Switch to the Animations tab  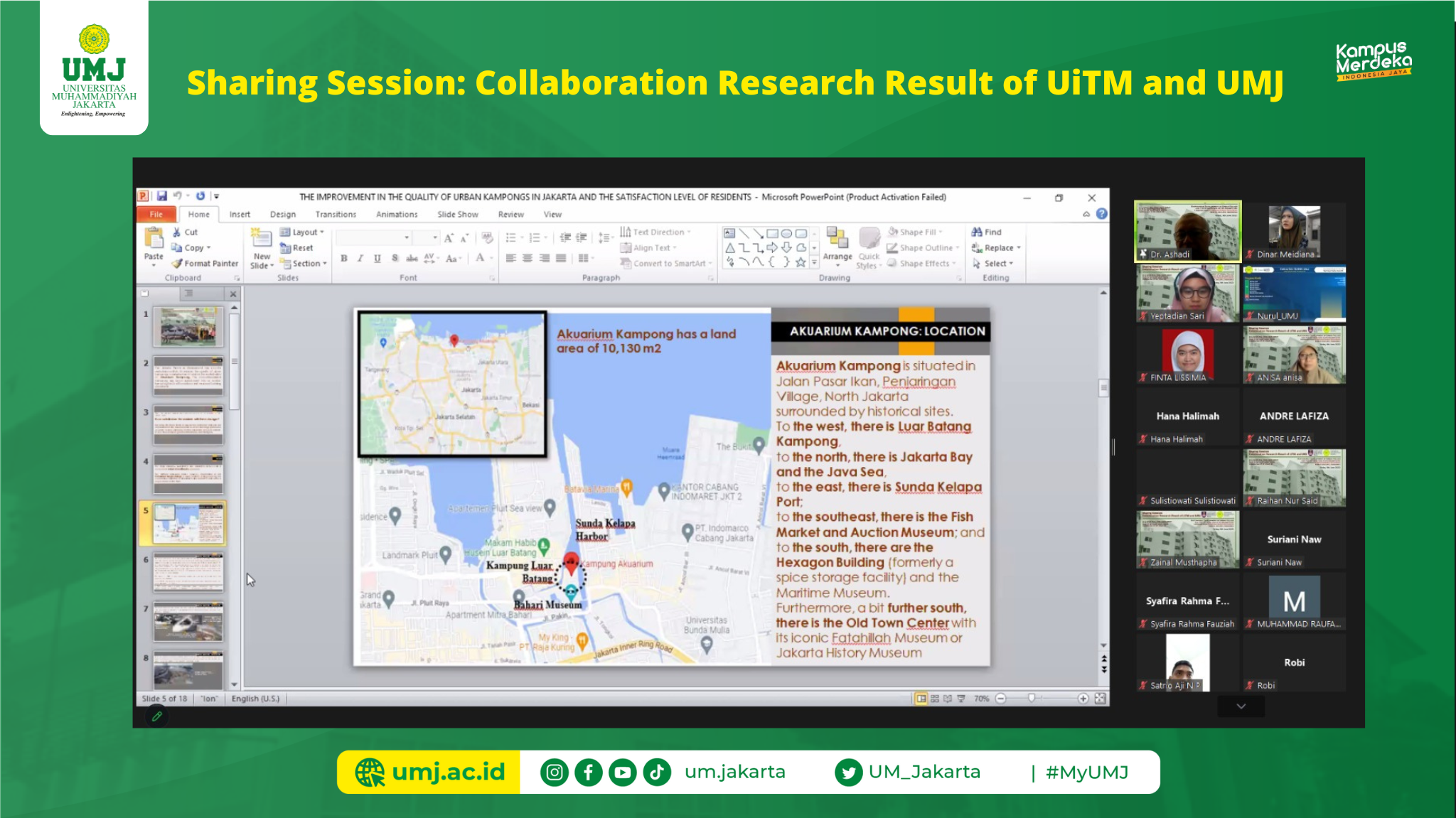(x=397, y=215)
